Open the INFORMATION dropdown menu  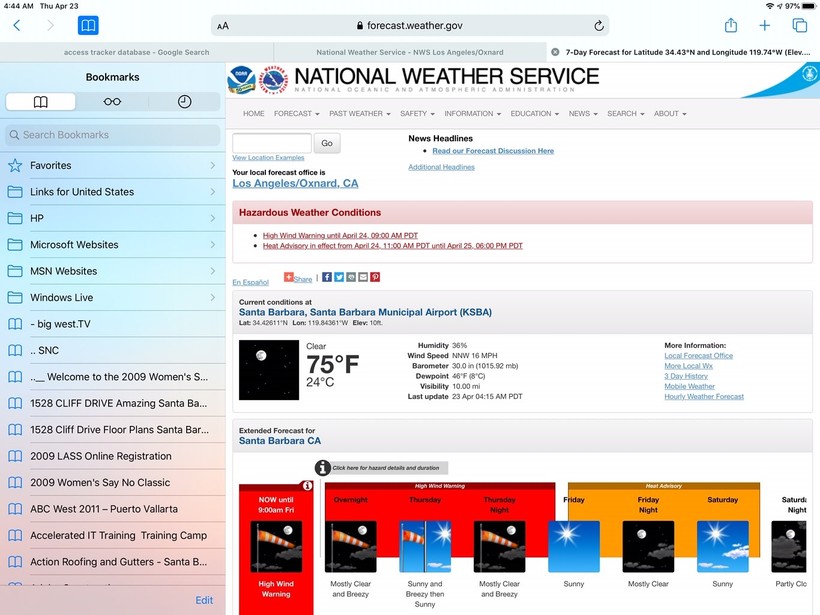pos(473,113)
